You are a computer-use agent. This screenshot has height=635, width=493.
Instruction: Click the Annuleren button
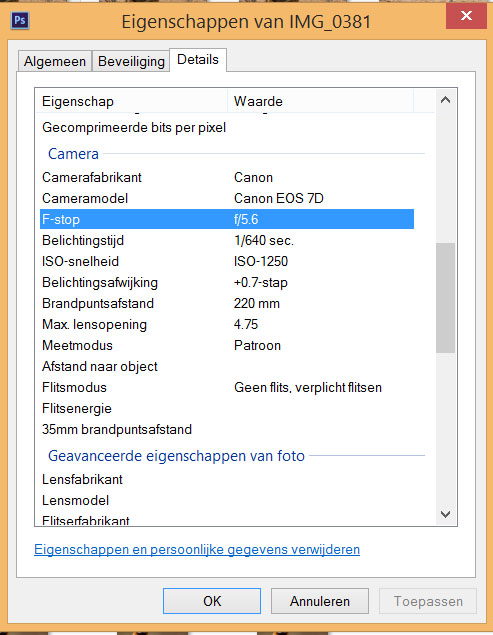click(x=320, y=601)
